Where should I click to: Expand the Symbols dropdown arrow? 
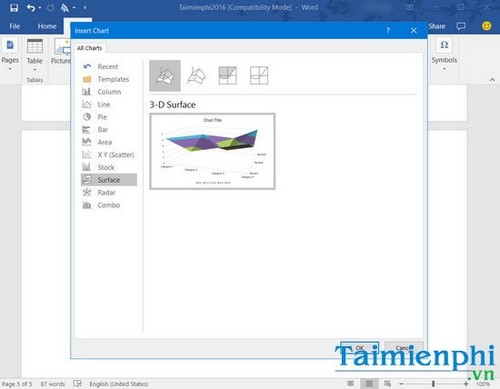pos(444,69)
